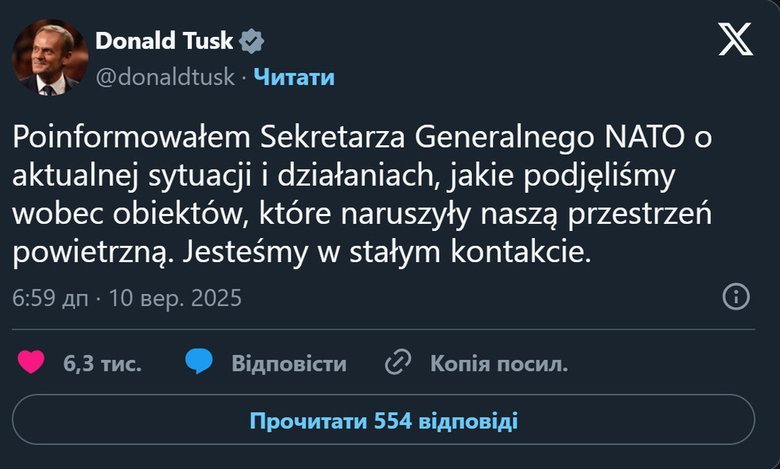Open Прочитати 554 відповіді button
Viewport: 780px width, 469px height.
[x=384, y=420]
